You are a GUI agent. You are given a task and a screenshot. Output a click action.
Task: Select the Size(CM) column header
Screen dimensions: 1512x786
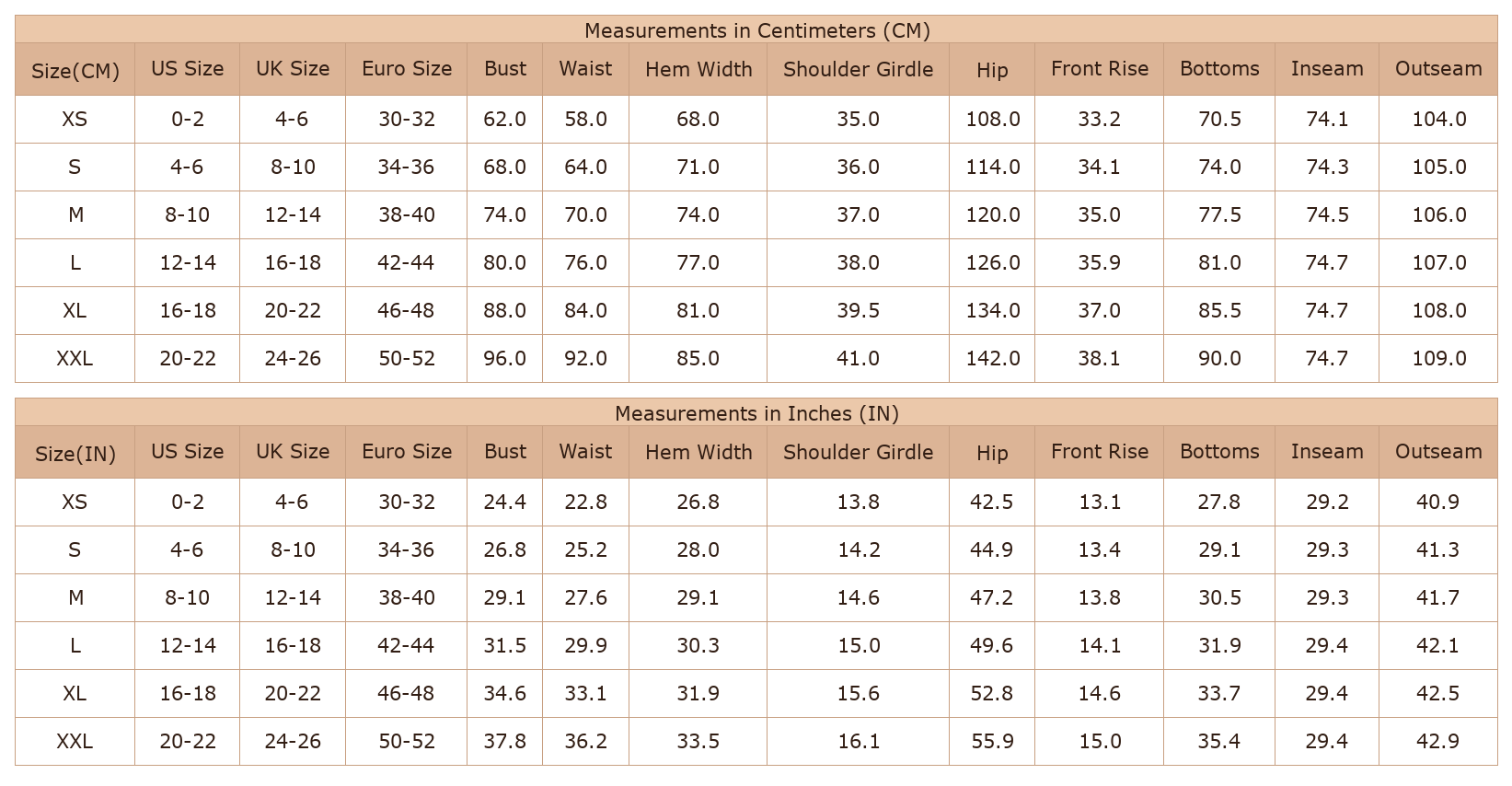(x=75, y=70)
